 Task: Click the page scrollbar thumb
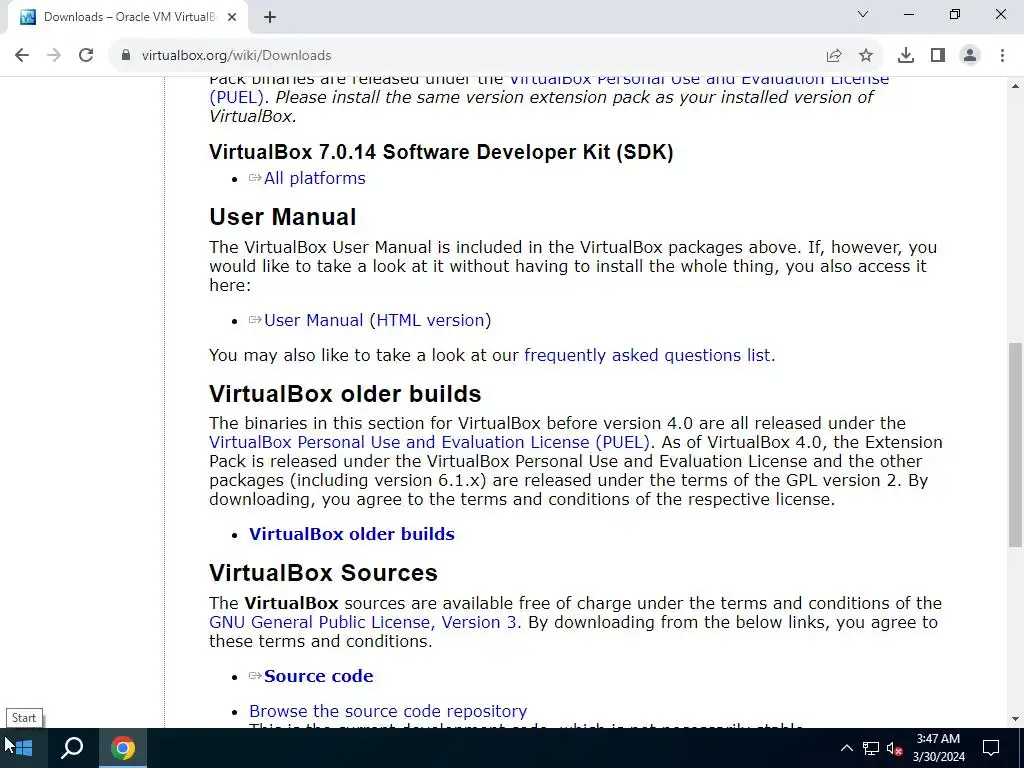1015,444
